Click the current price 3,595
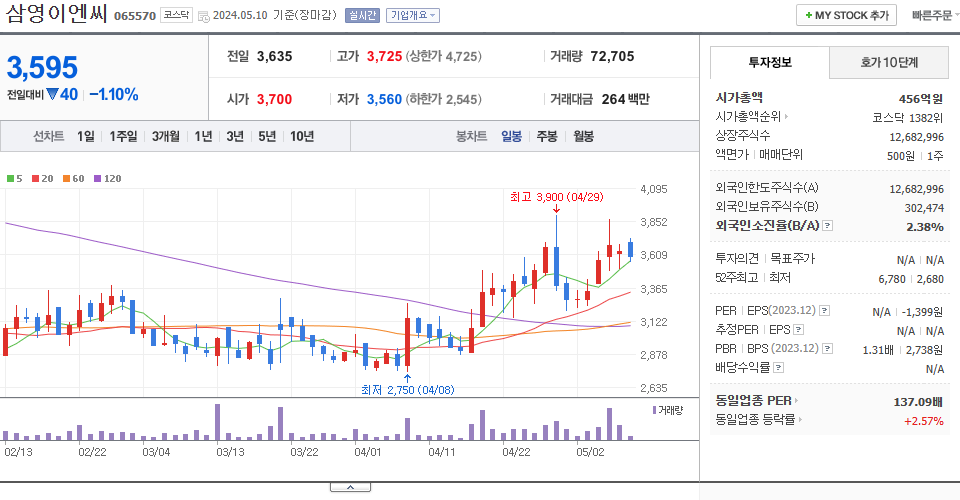 click(x=42, y=67)
